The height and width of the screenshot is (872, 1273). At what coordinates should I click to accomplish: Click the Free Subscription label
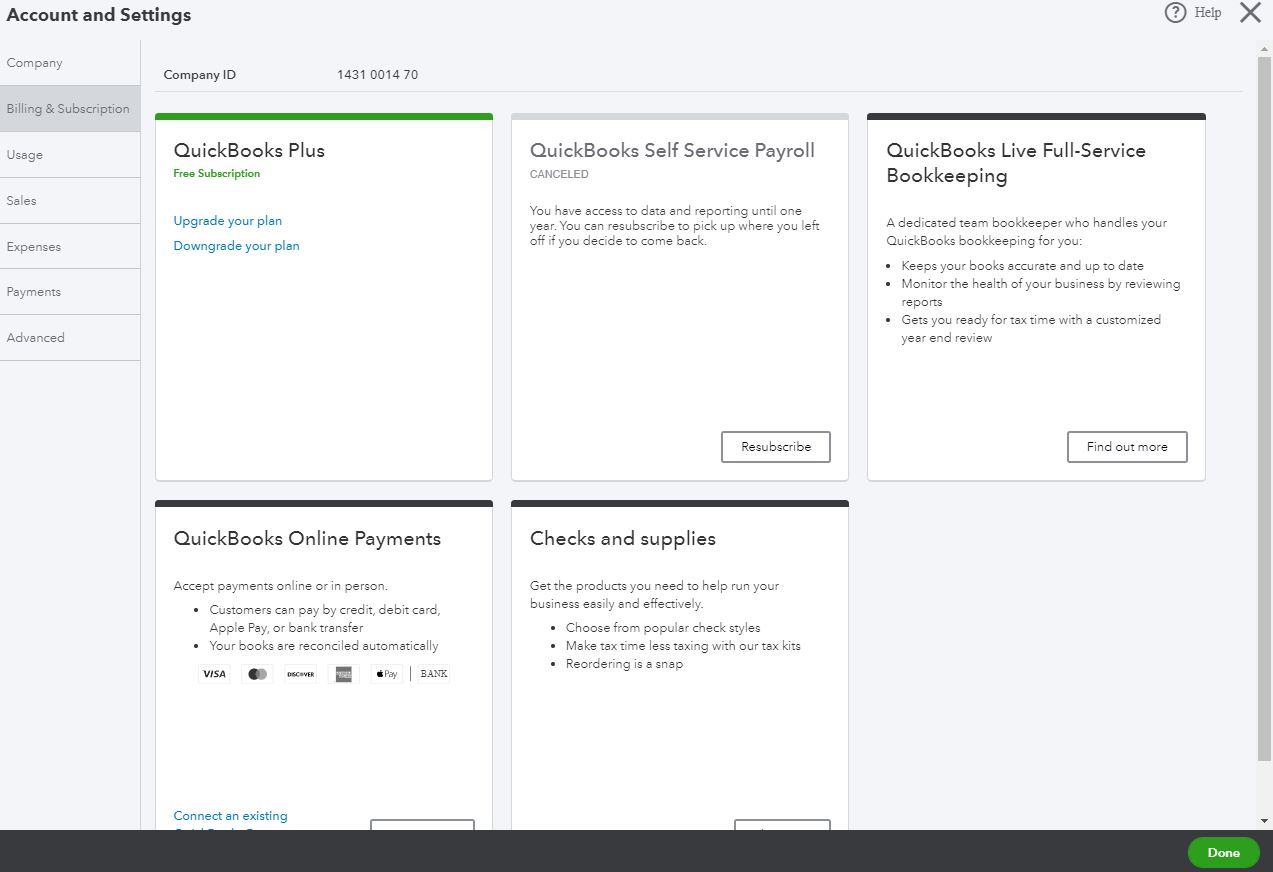click(216, 174)
